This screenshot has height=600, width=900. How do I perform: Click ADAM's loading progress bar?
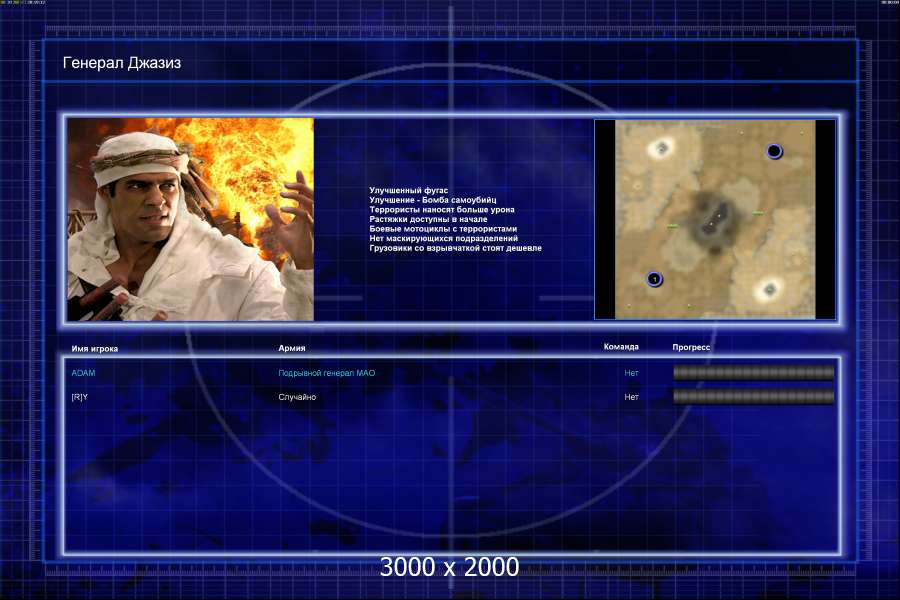[x=754, y=373]
